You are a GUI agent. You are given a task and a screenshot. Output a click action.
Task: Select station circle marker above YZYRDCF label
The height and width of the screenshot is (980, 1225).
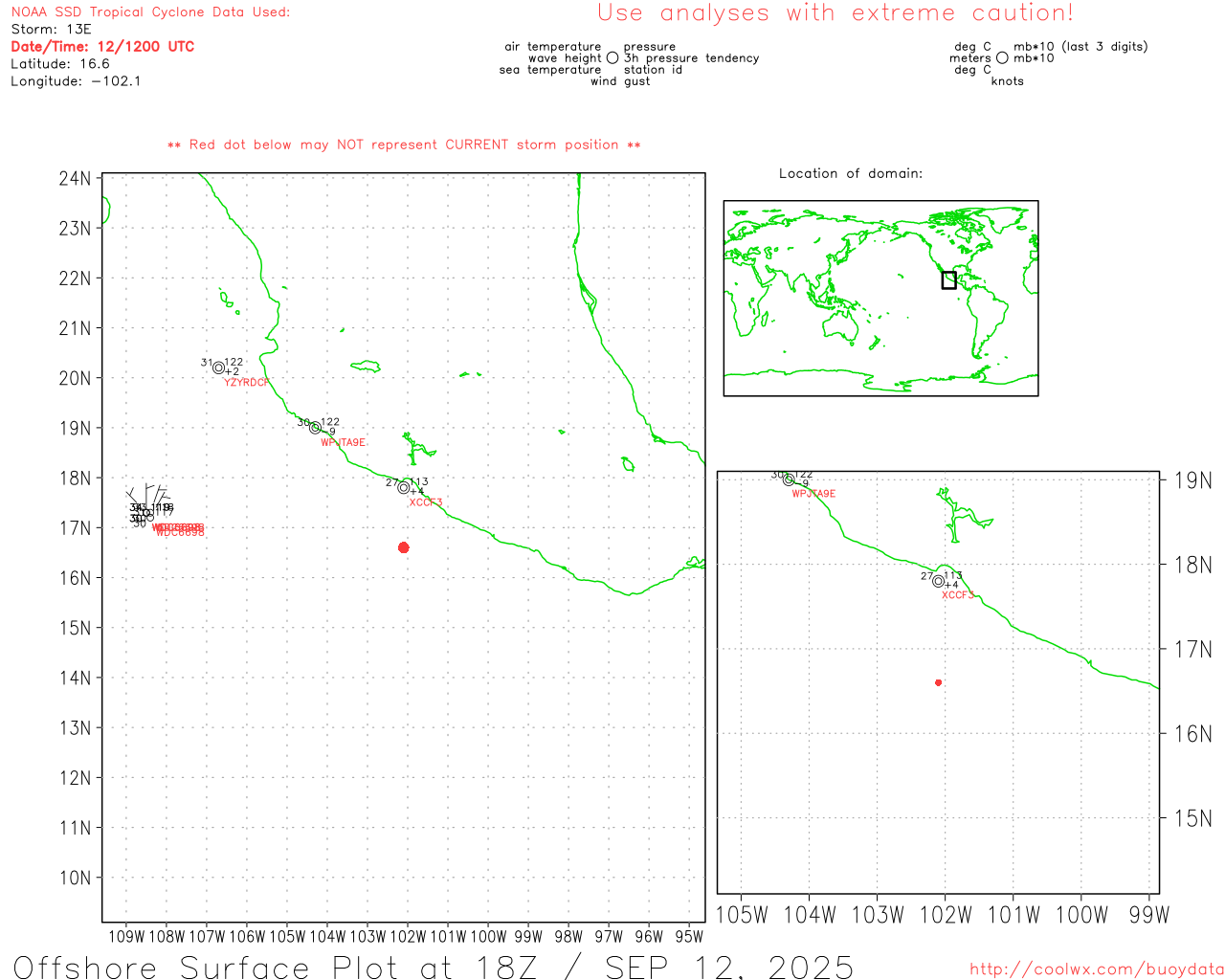(x=219, y=367)
